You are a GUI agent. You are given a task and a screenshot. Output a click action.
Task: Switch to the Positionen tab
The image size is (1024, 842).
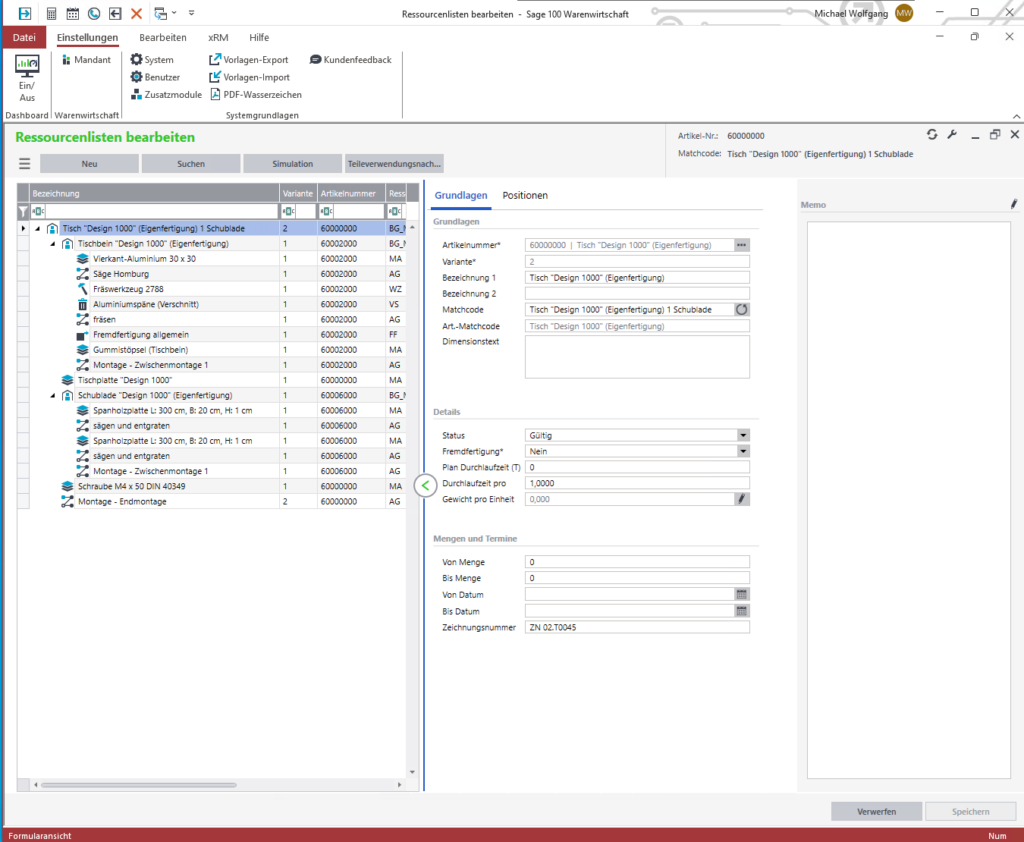tap(525, 195)
